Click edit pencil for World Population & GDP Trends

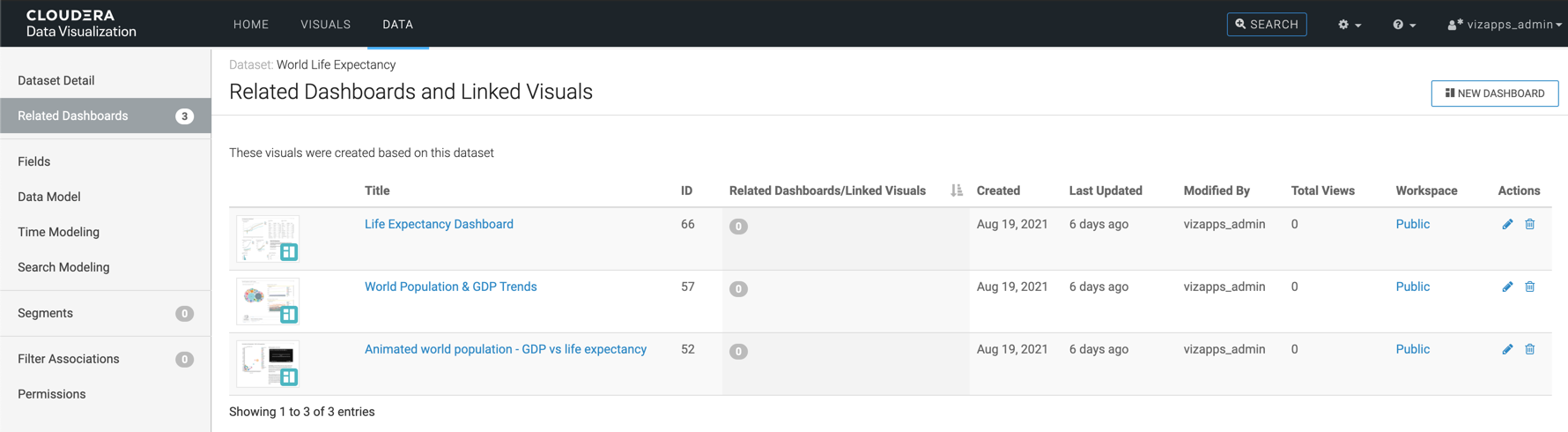coord(1507,287)
